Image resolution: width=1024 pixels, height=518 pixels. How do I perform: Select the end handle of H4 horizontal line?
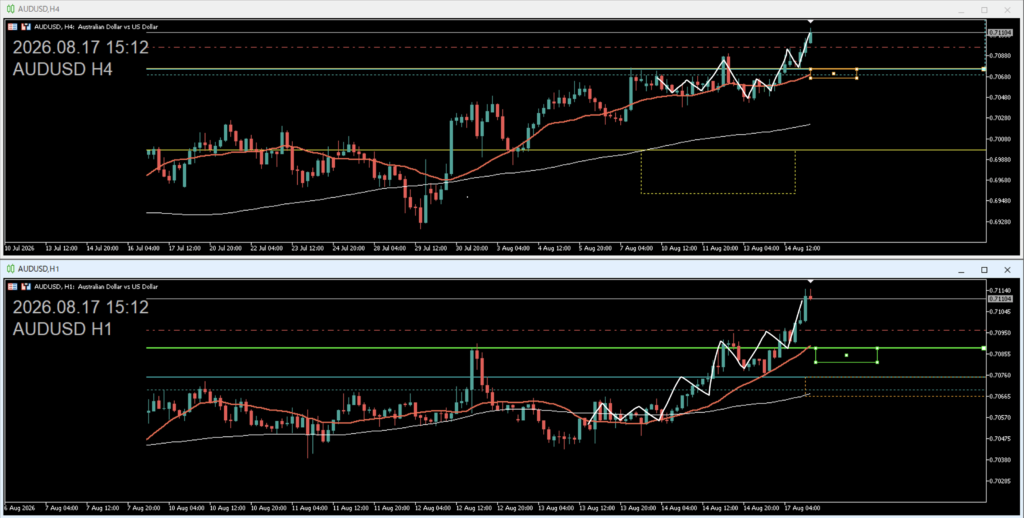tap(984, 69)
